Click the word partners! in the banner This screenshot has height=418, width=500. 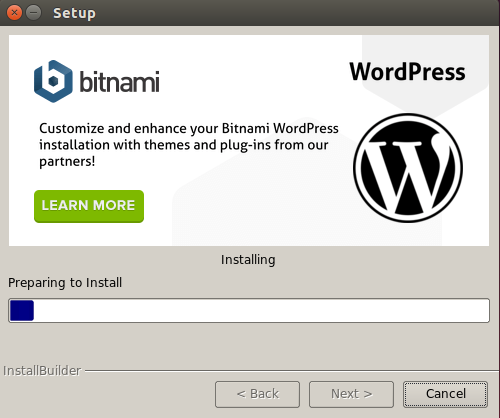67,161
